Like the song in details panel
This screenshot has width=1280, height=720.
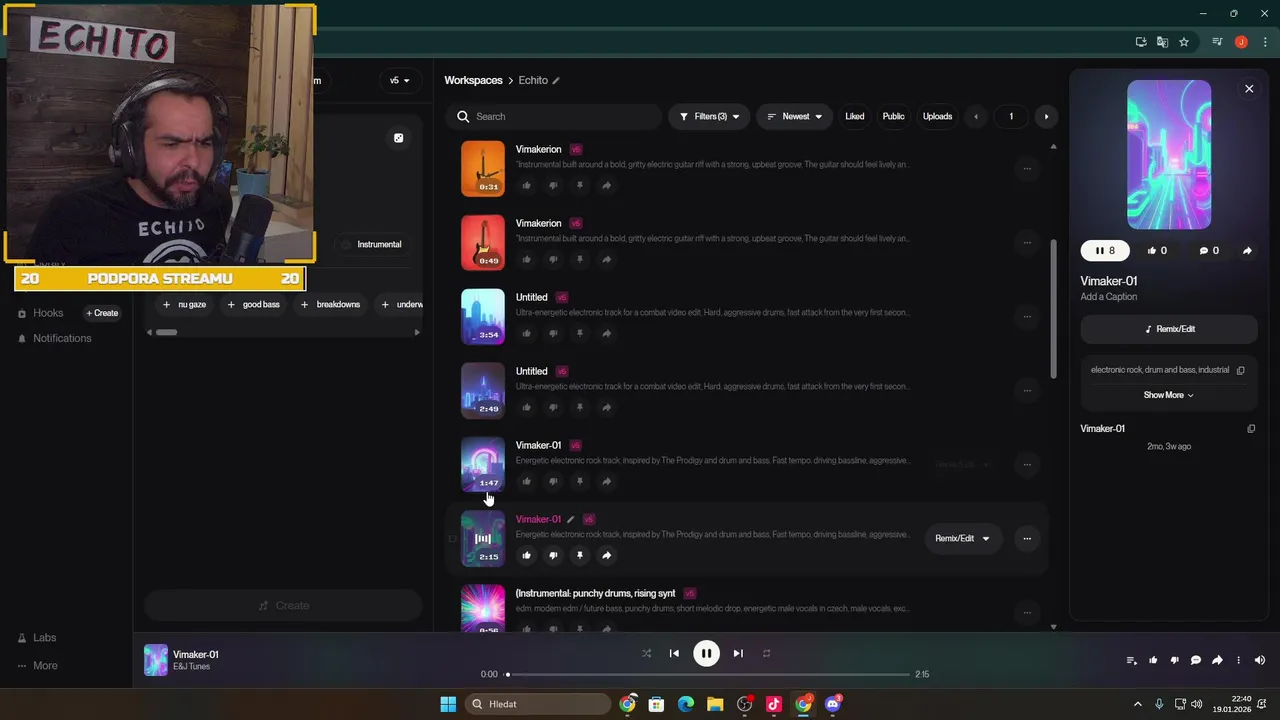1157,251
